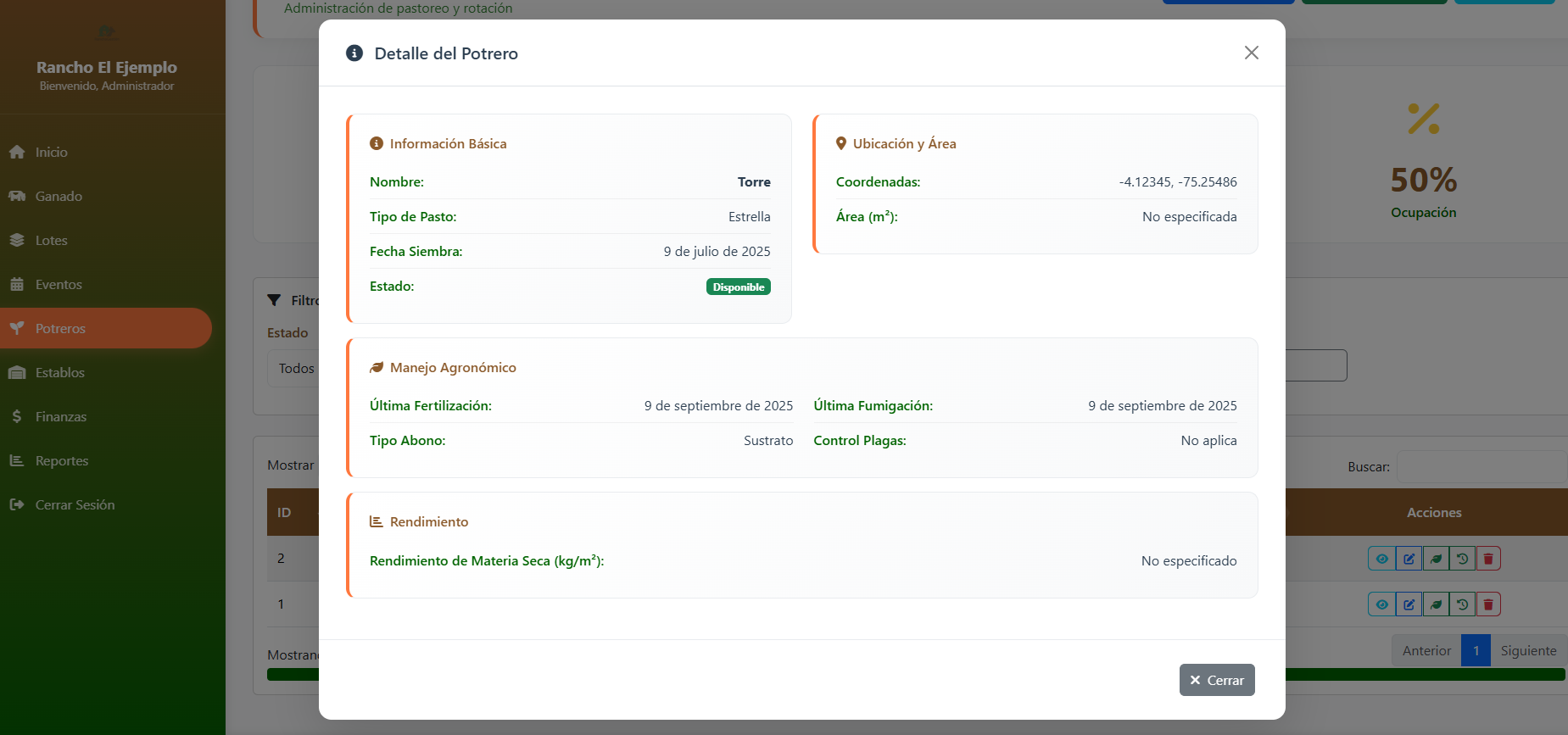Delete row 2 with the red trash icon

[x=1488, y=559]
